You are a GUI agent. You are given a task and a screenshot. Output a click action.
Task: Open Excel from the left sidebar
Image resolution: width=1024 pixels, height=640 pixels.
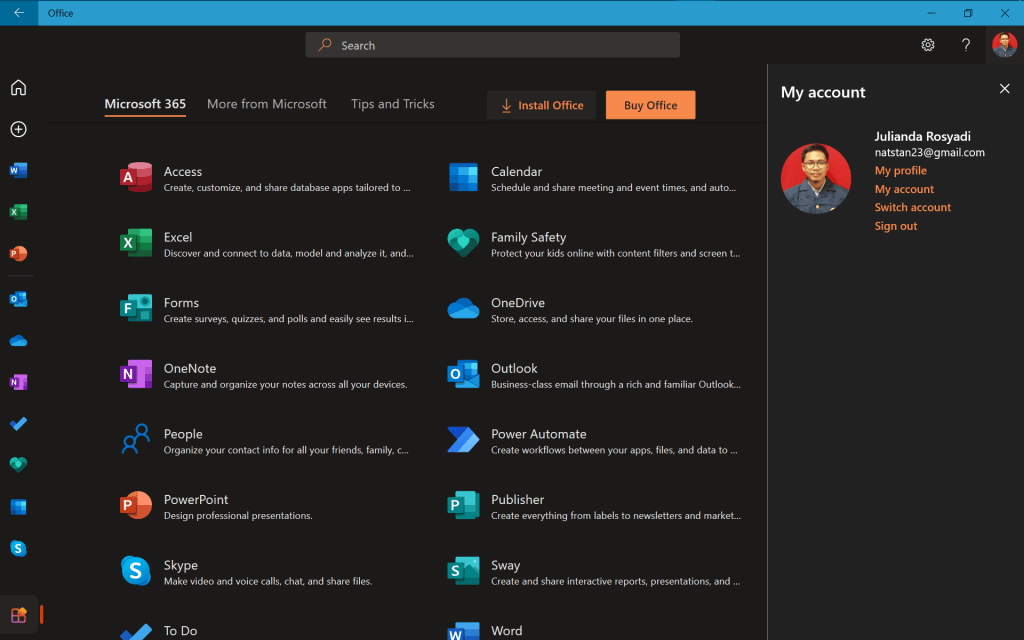click(18, 212)
